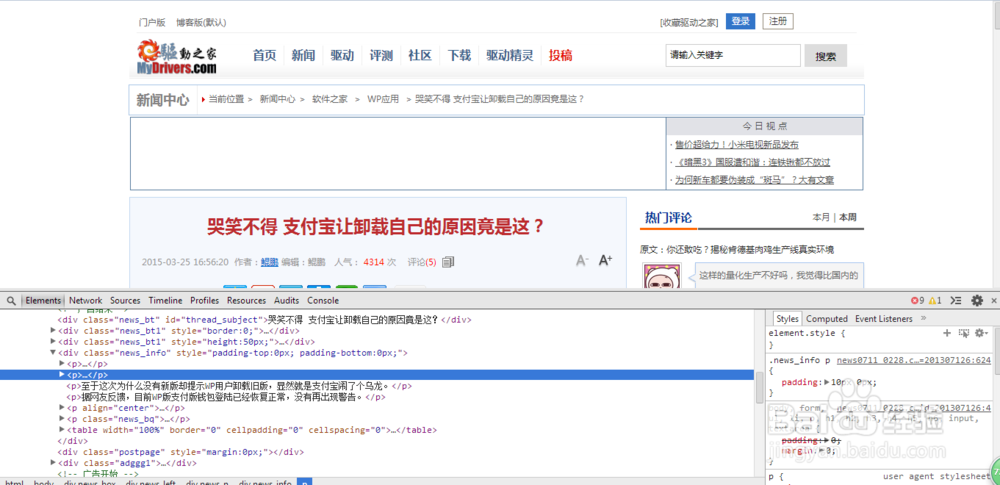
Task: Increase article font size with A+ icon
Action: point(605,260)
